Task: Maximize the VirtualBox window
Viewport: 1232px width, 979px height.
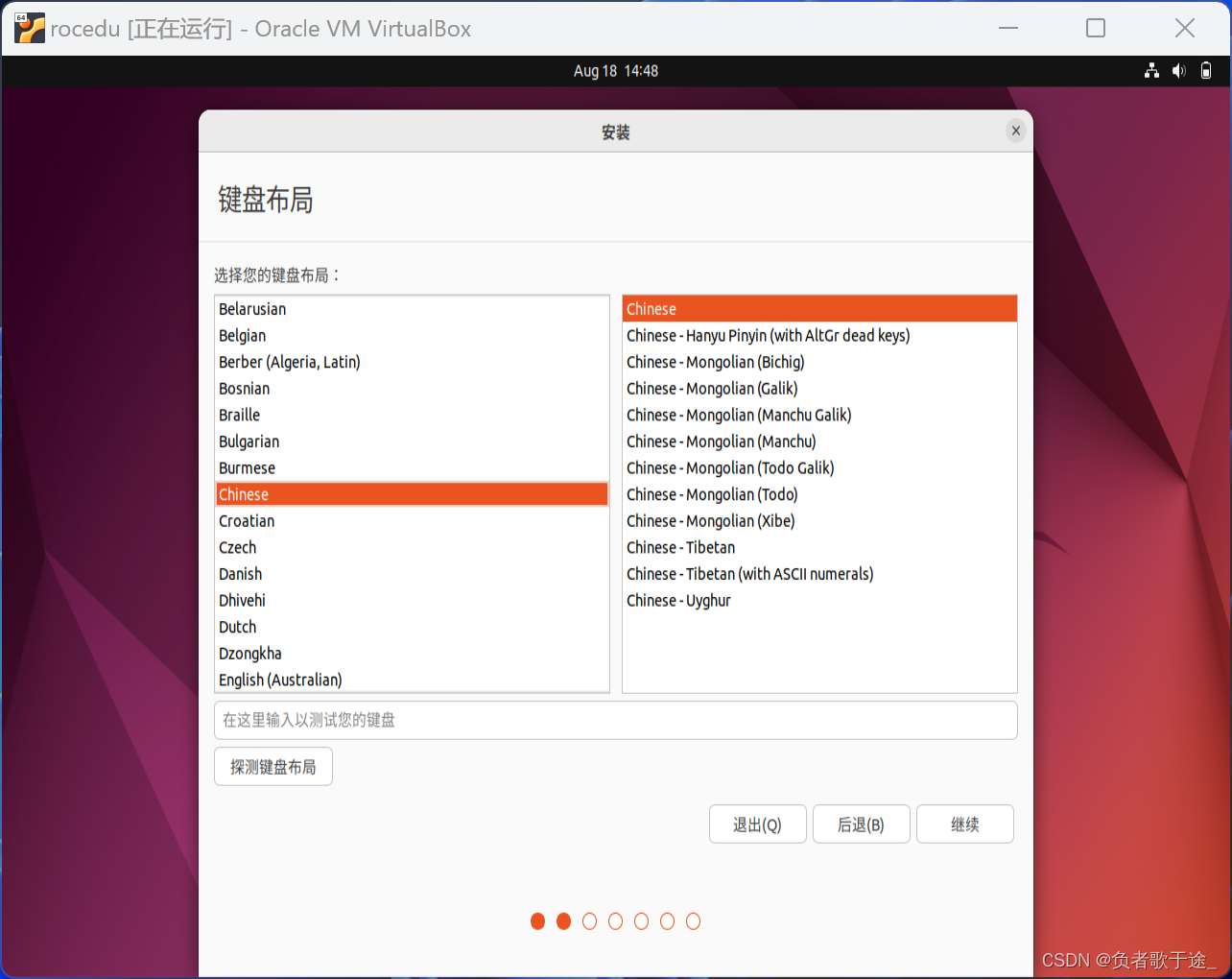Action: (x=1096, y=28)
